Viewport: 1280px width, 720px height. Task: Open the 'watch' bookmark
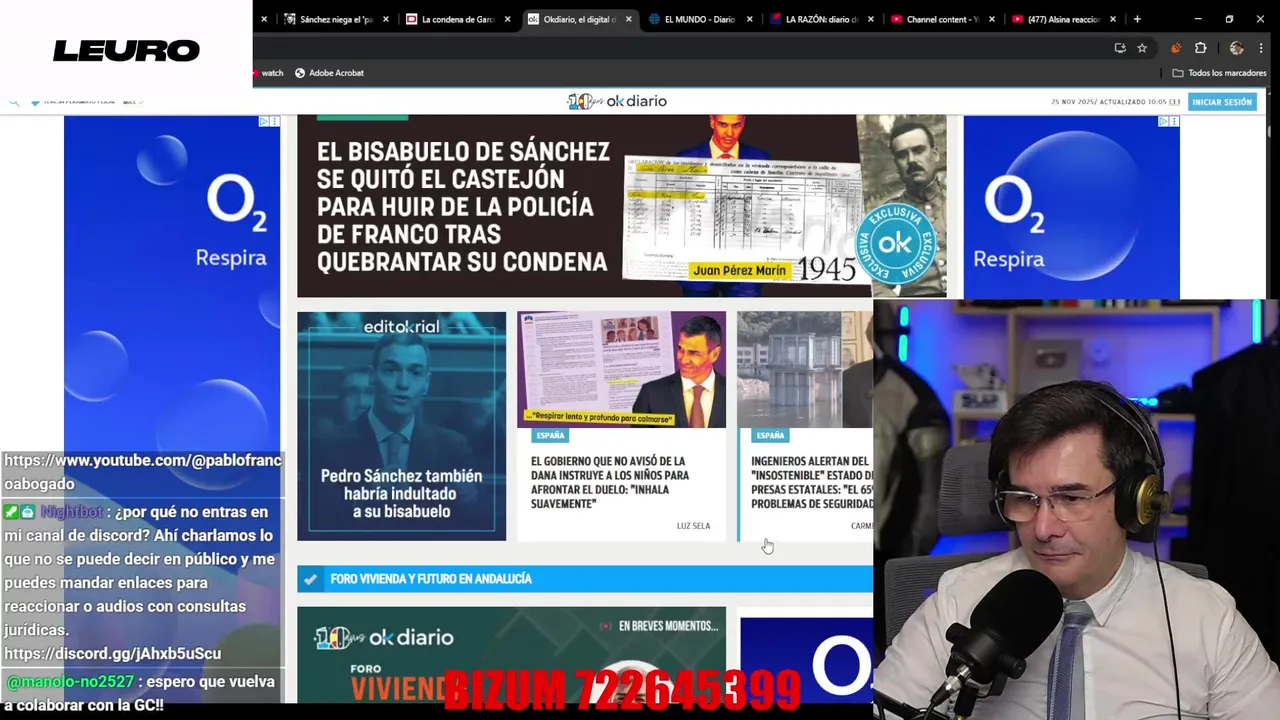click(x=268, y=73)
